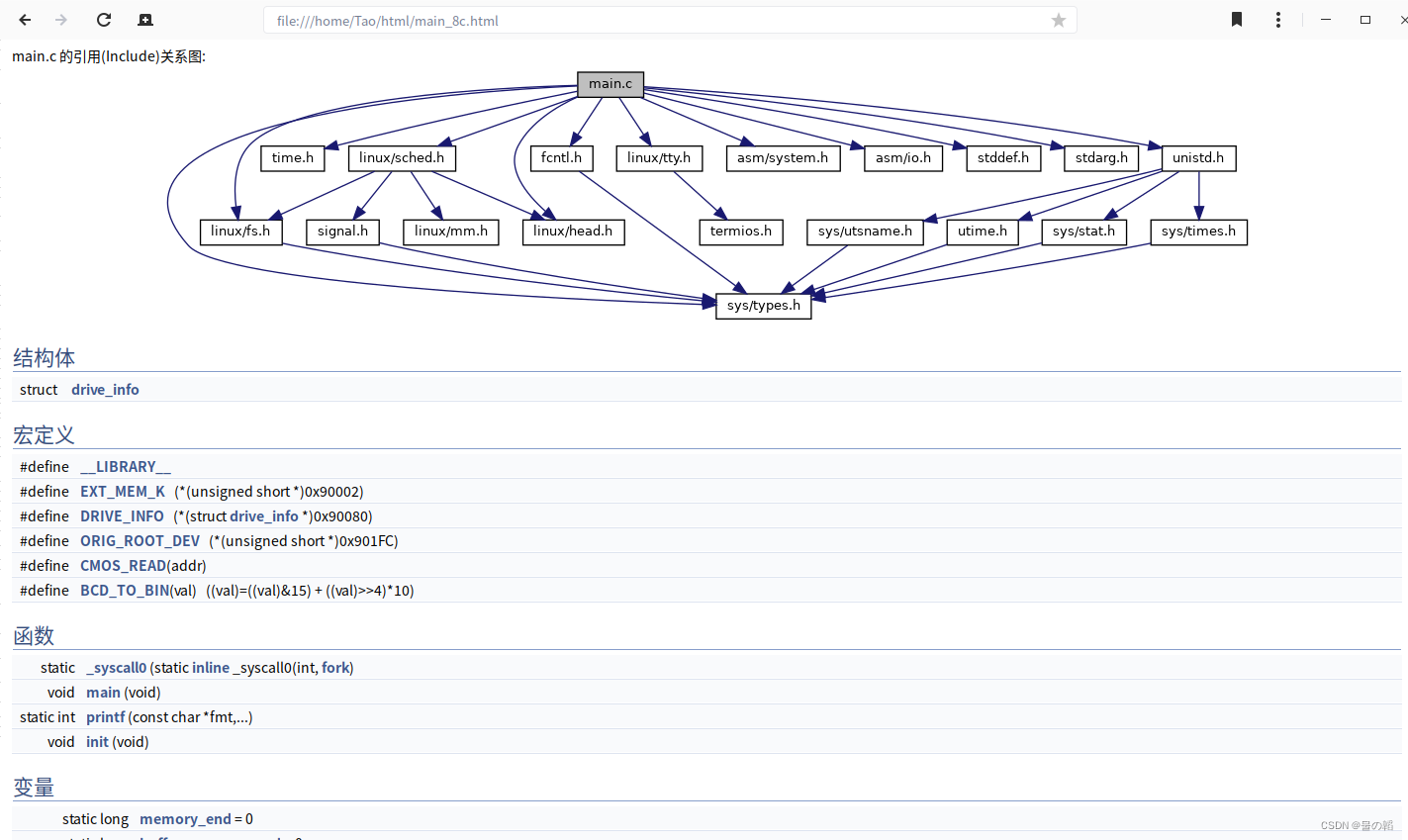Open the stdarg.h graph node
The width and height of the screenshot is (1408, 840).
tap(1101, 158)
